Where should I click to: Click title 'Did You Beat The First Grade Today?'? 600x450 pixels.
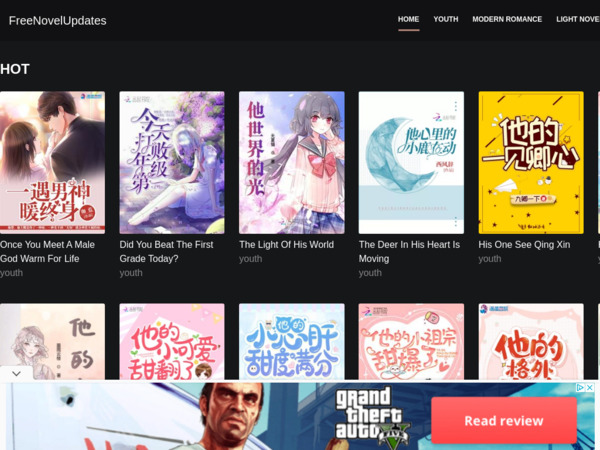165,251
